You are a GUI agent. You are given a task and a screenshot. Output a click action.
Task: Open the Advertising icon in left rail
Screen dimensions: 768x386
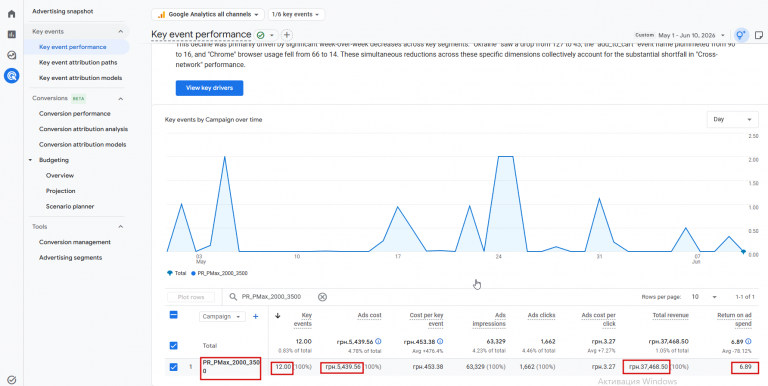[11, 76]
